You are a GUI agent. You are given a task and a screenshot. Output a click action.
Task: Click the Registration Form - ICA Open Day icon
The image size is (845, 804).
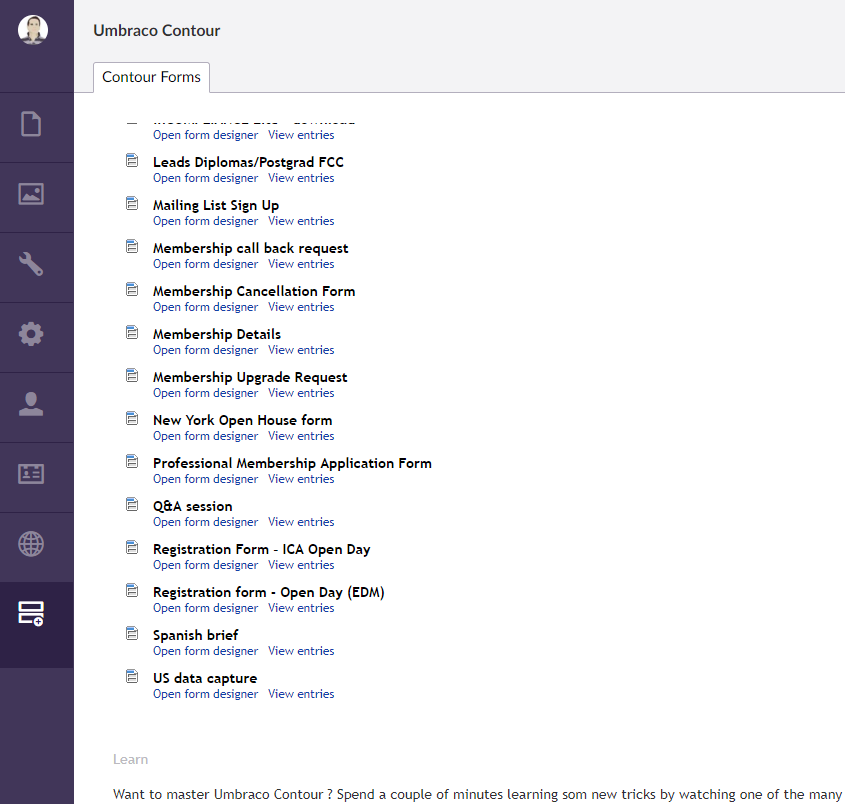(132, 547)
